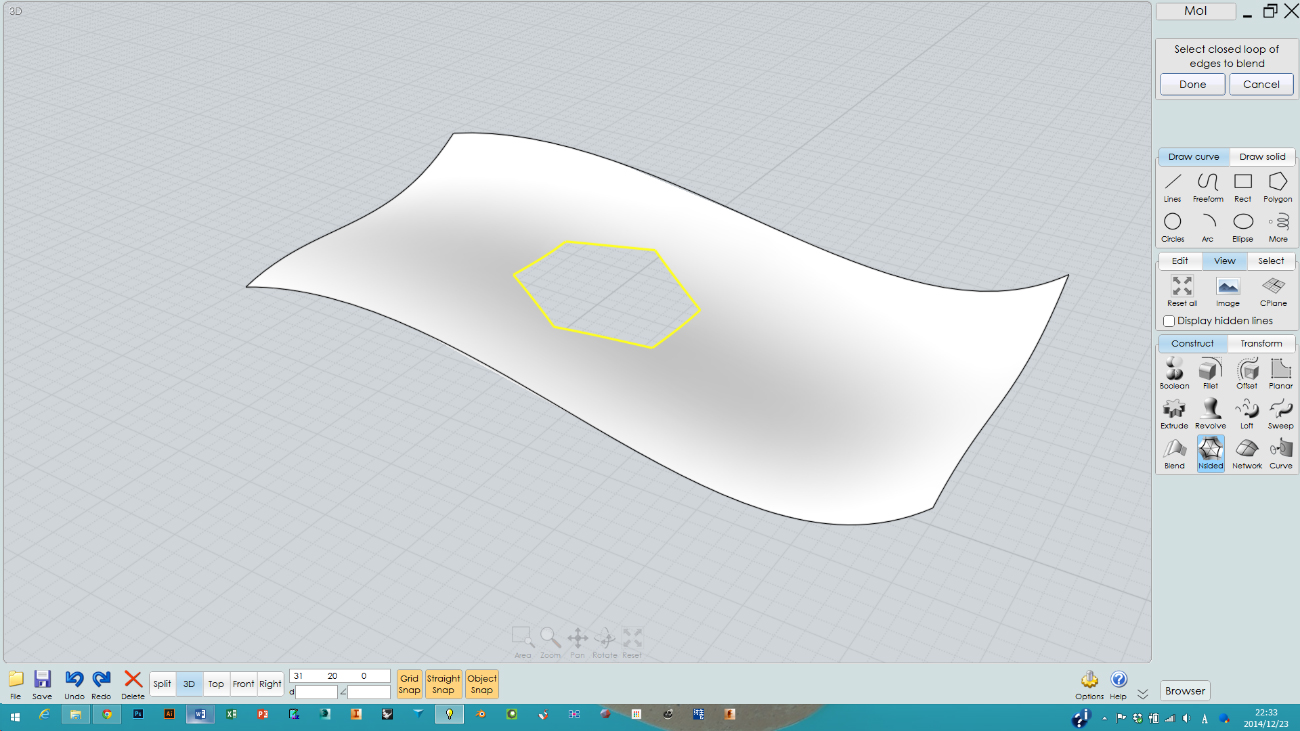Viewport: 1300px width, 731px height.
Task: Toggle Grid Snap
Action: click(409, 684)
